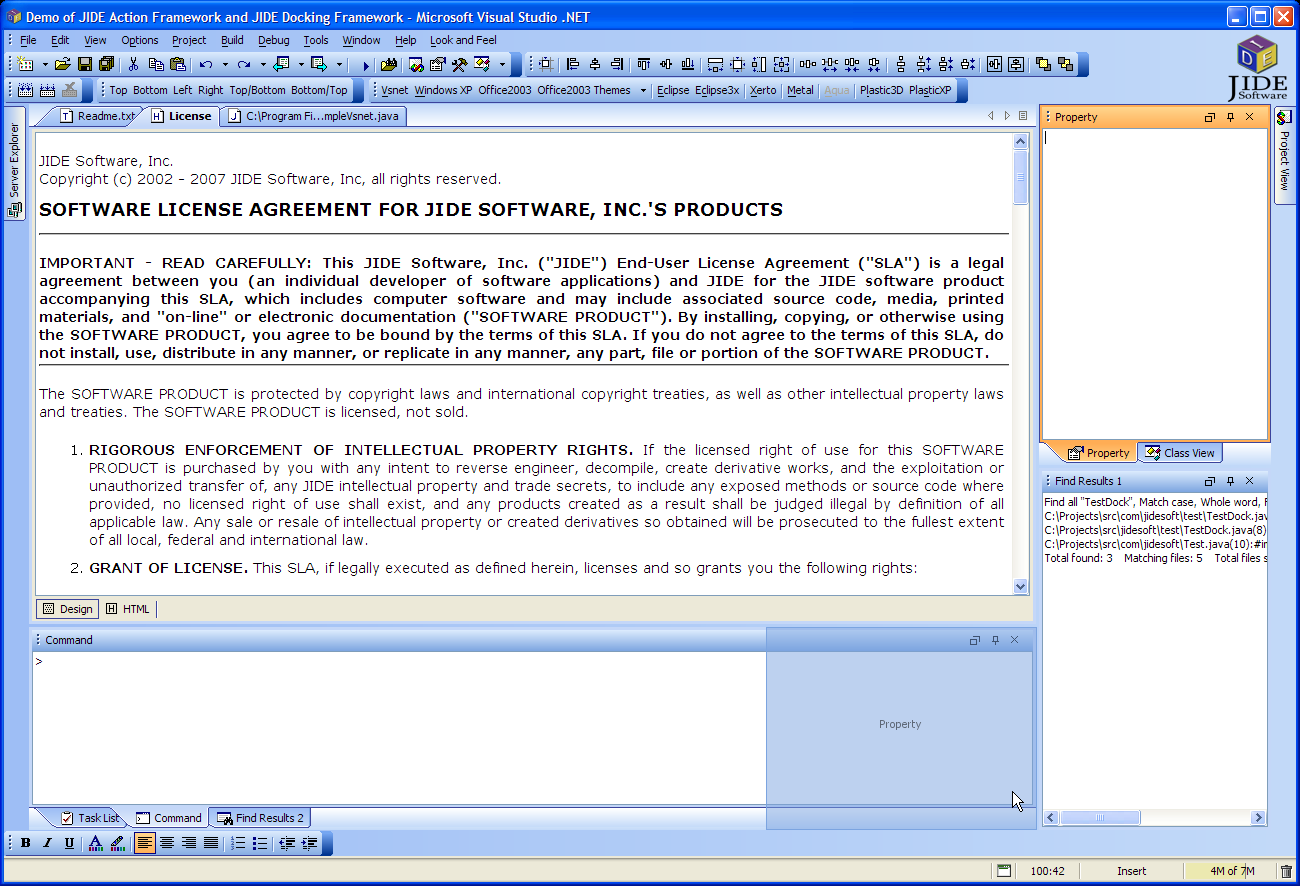Click the increase indent icon
The height and width of the screenshot is (886, 1300).
[x=310, y=843]
